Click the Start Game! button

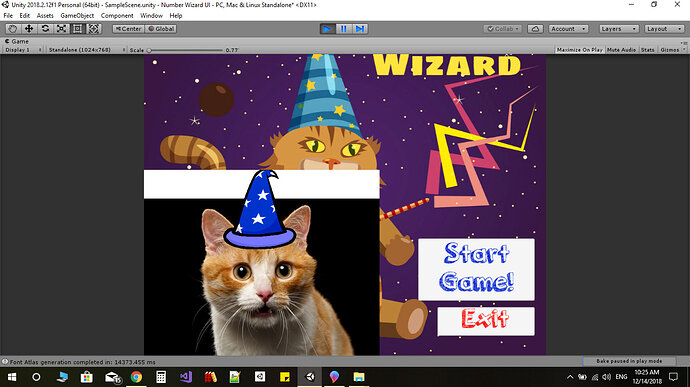[476, 269]
